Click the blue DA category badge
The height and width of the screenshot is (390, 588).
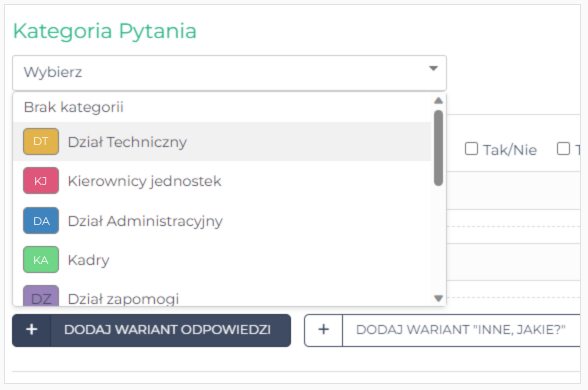[41, 220]
